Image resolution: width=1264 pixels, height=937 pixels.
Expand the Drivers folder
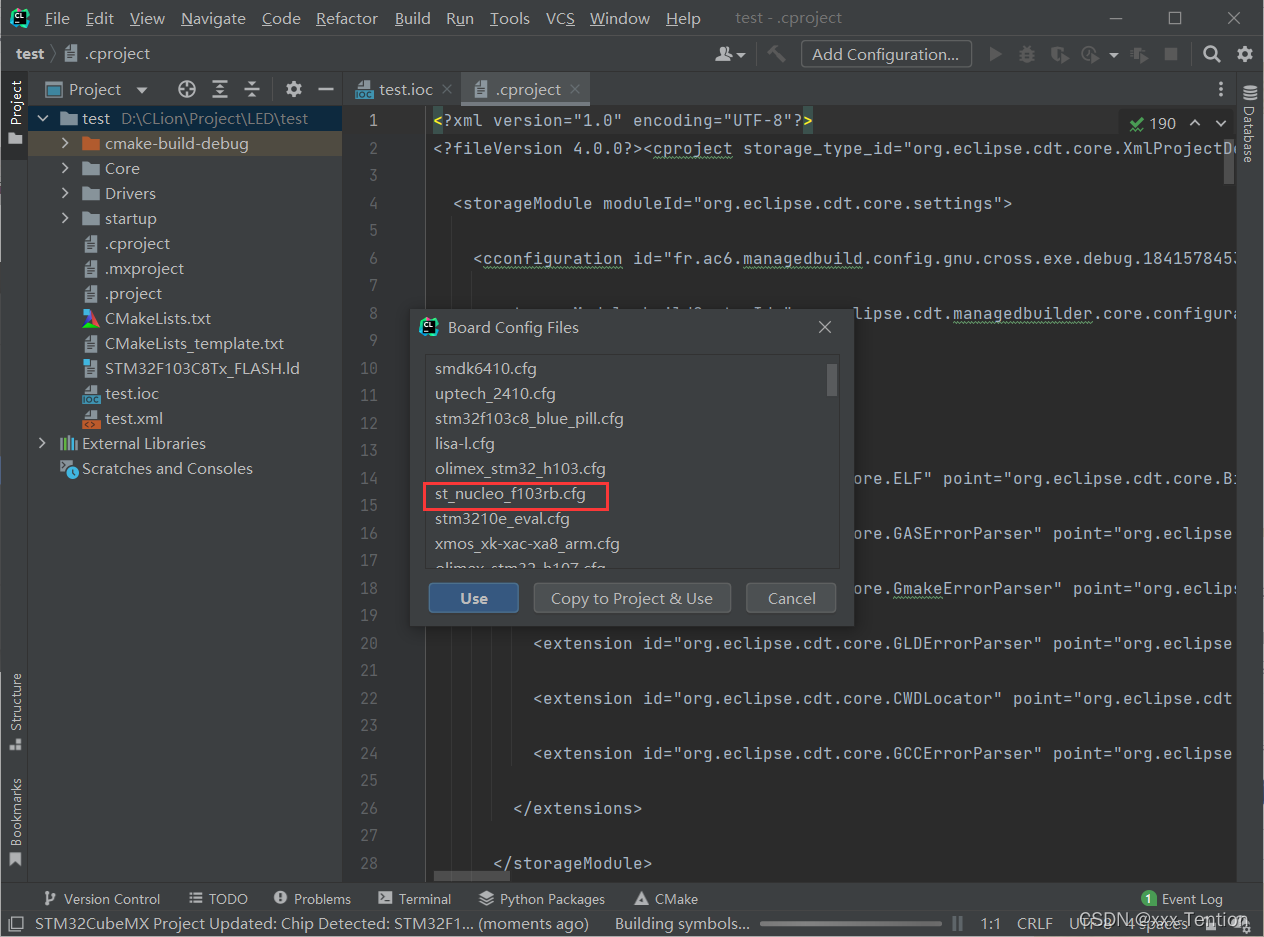pos(65,194)
